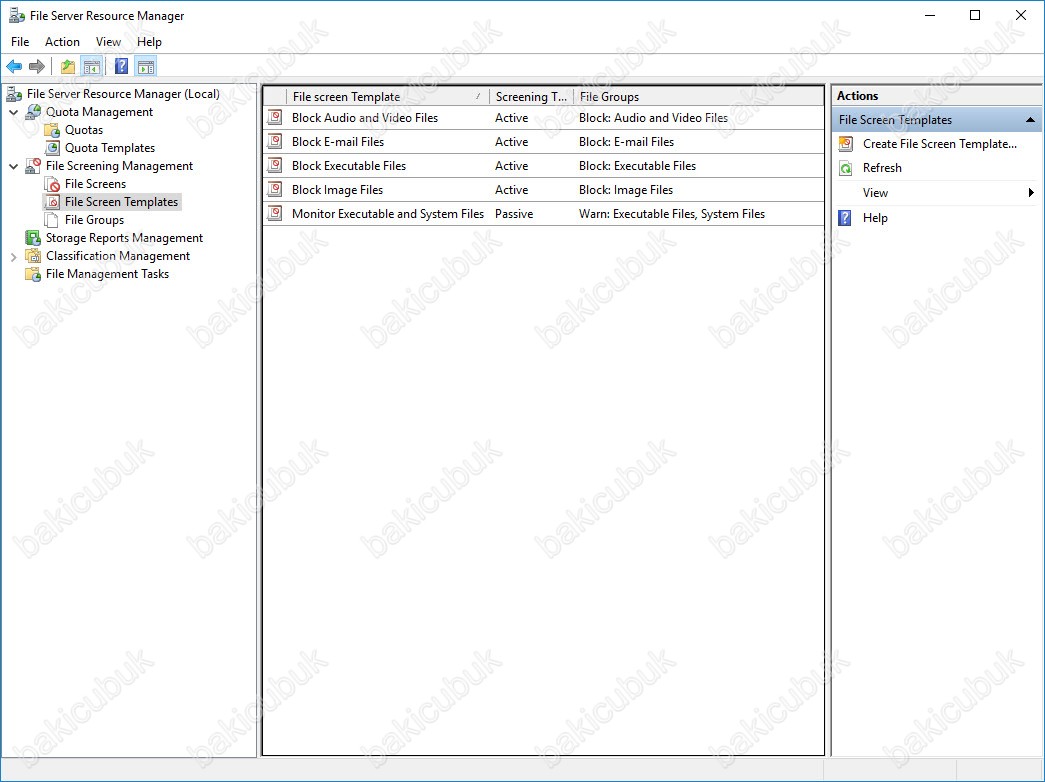Click Refresh in the Actions pane
The image size is (1045, 782).
click(x=882, y=168)
